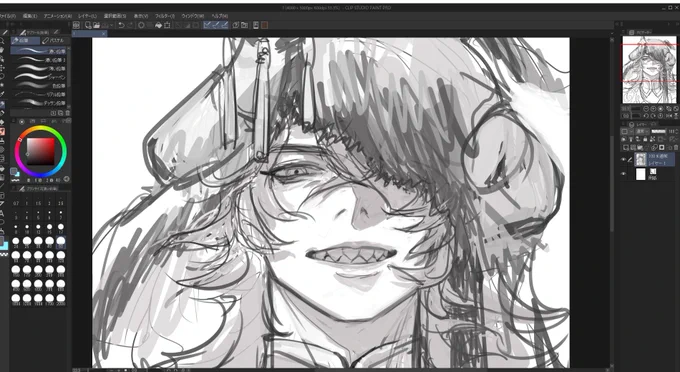The height and width of the screenshot is (372, 680).
Task: Toggle the first Snap to ruler button
Action: [207, 25]
